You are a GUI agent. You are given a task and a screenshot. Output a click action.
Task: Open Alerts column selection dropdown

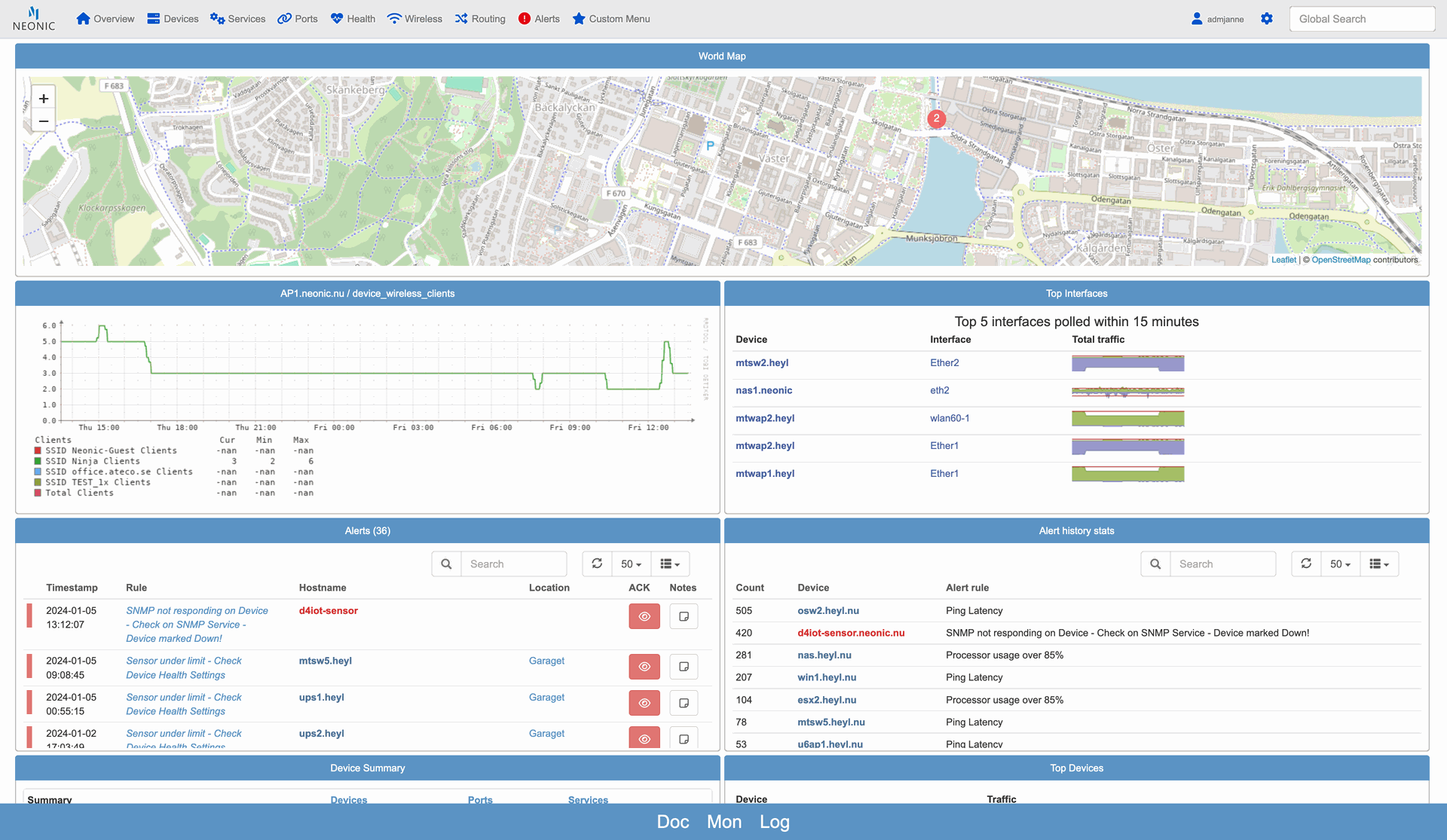(x=670, y=564)
